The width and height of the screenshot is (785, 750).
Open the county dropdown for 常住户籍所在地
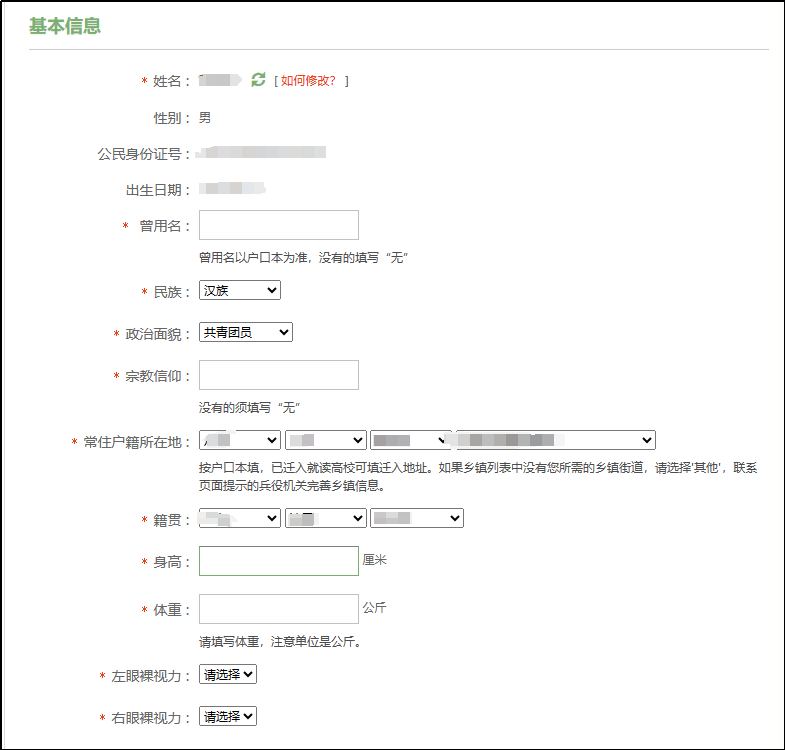pos(410,440)
